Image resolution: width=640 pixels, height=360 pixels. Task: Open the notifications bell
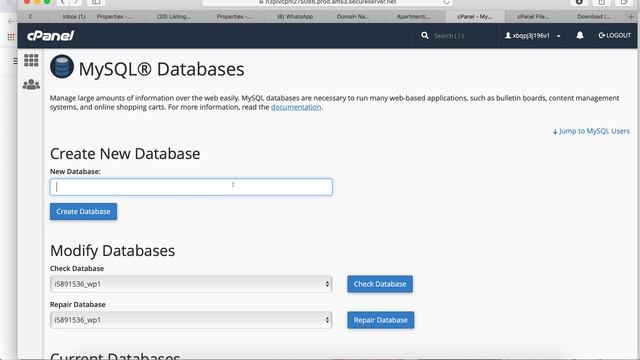click(580, 36)
